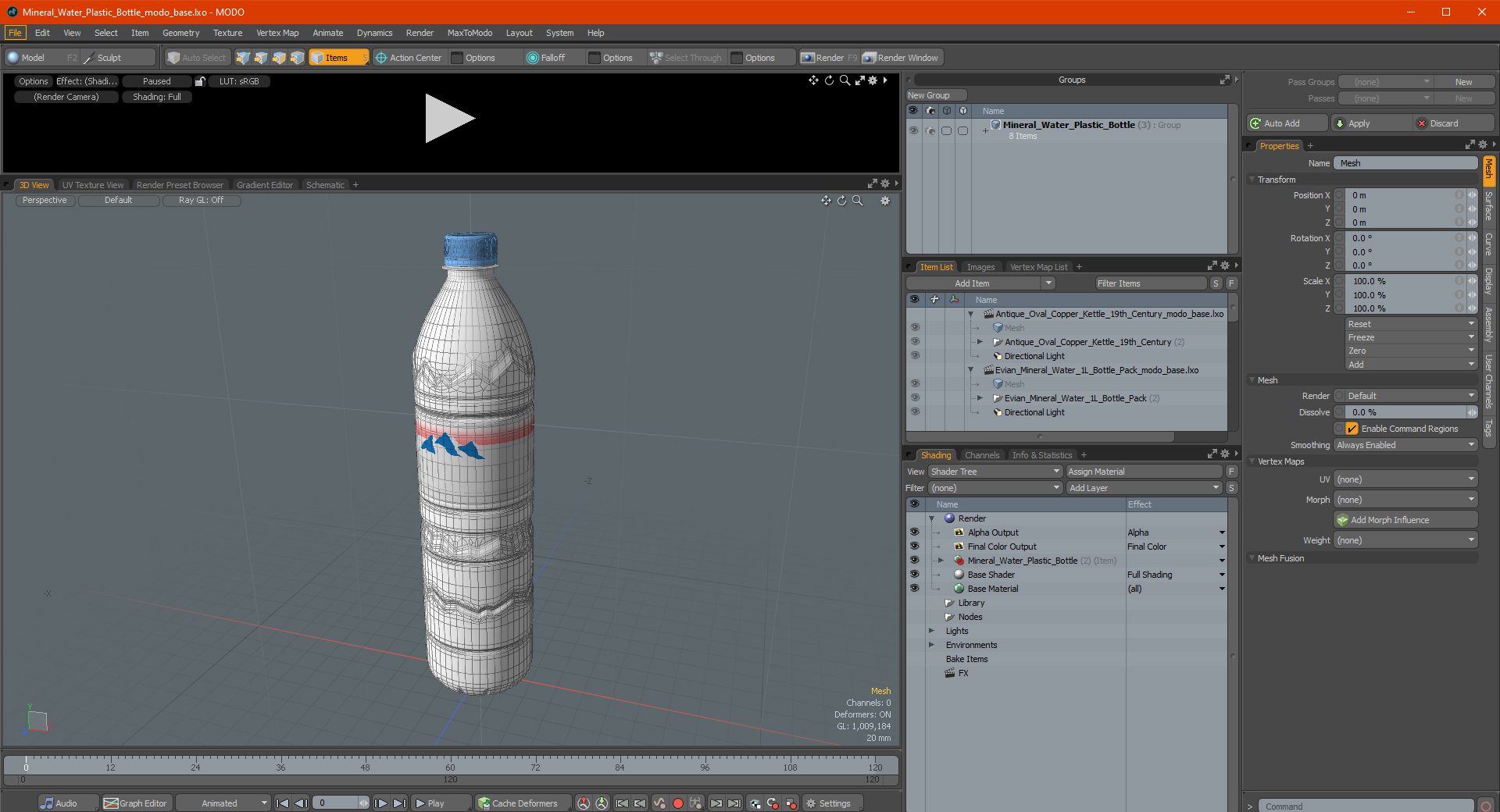Click Add Morph Influence button
Viewport: 1500px width, 812px height.
click(1405, 520)
